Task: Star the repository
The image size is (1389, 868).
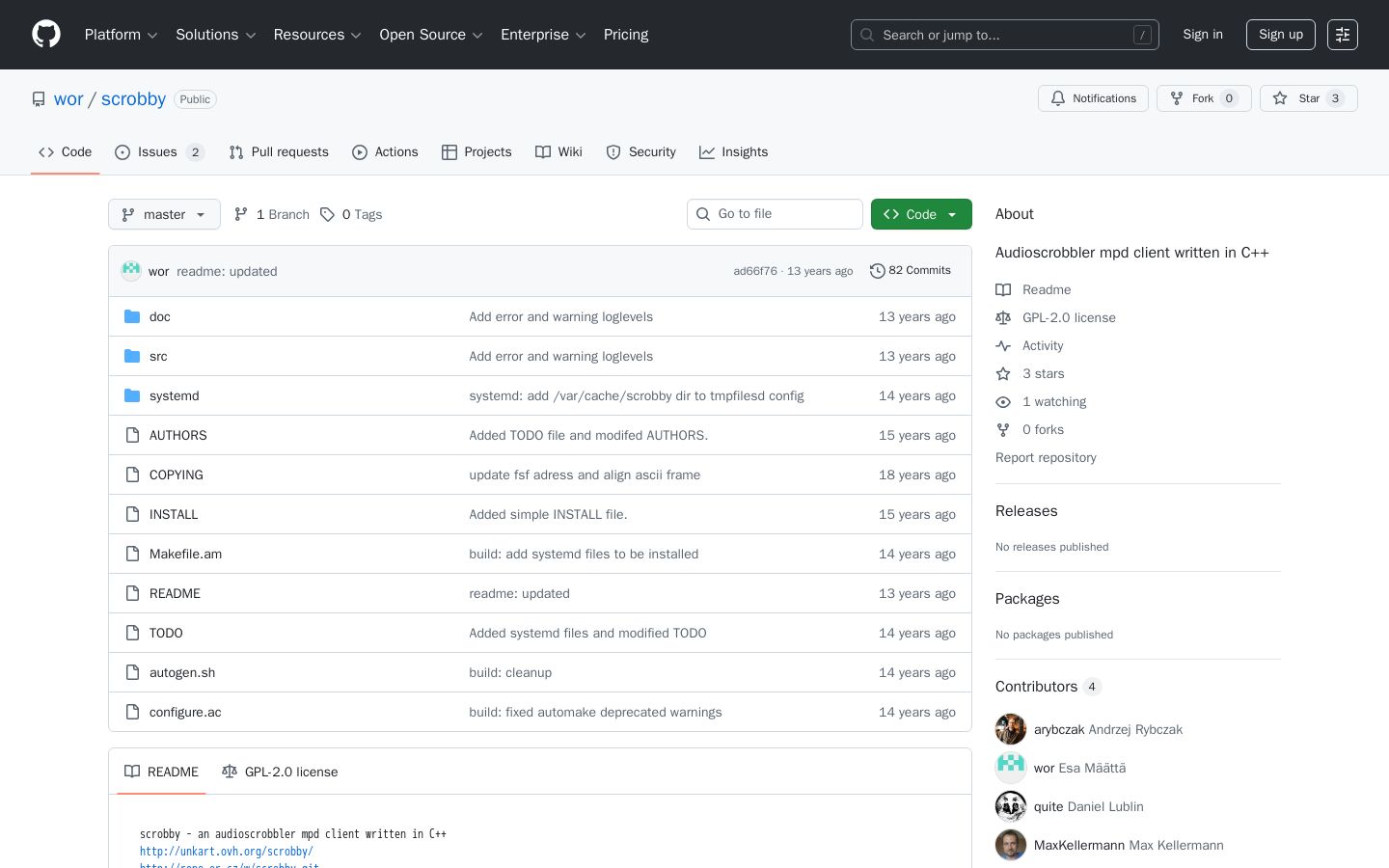Action: tap(1308, 98)
